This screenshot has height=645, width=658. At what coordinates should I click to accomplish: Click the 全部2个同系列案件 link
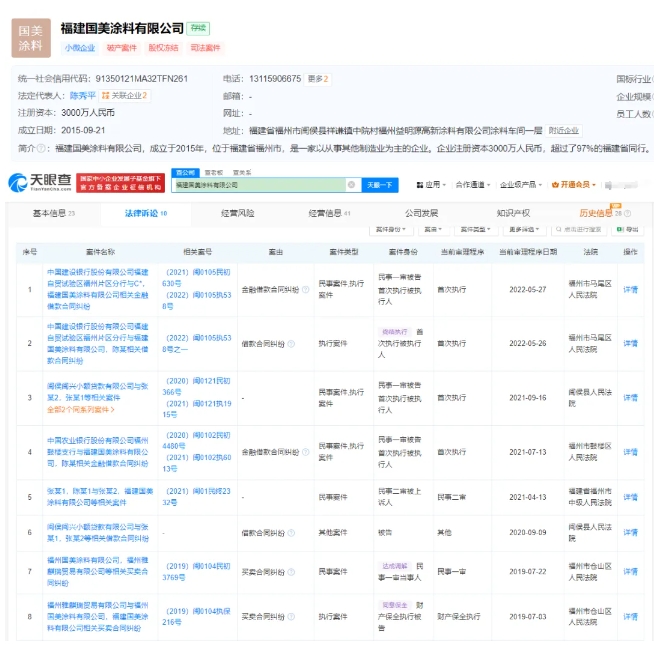80,410
